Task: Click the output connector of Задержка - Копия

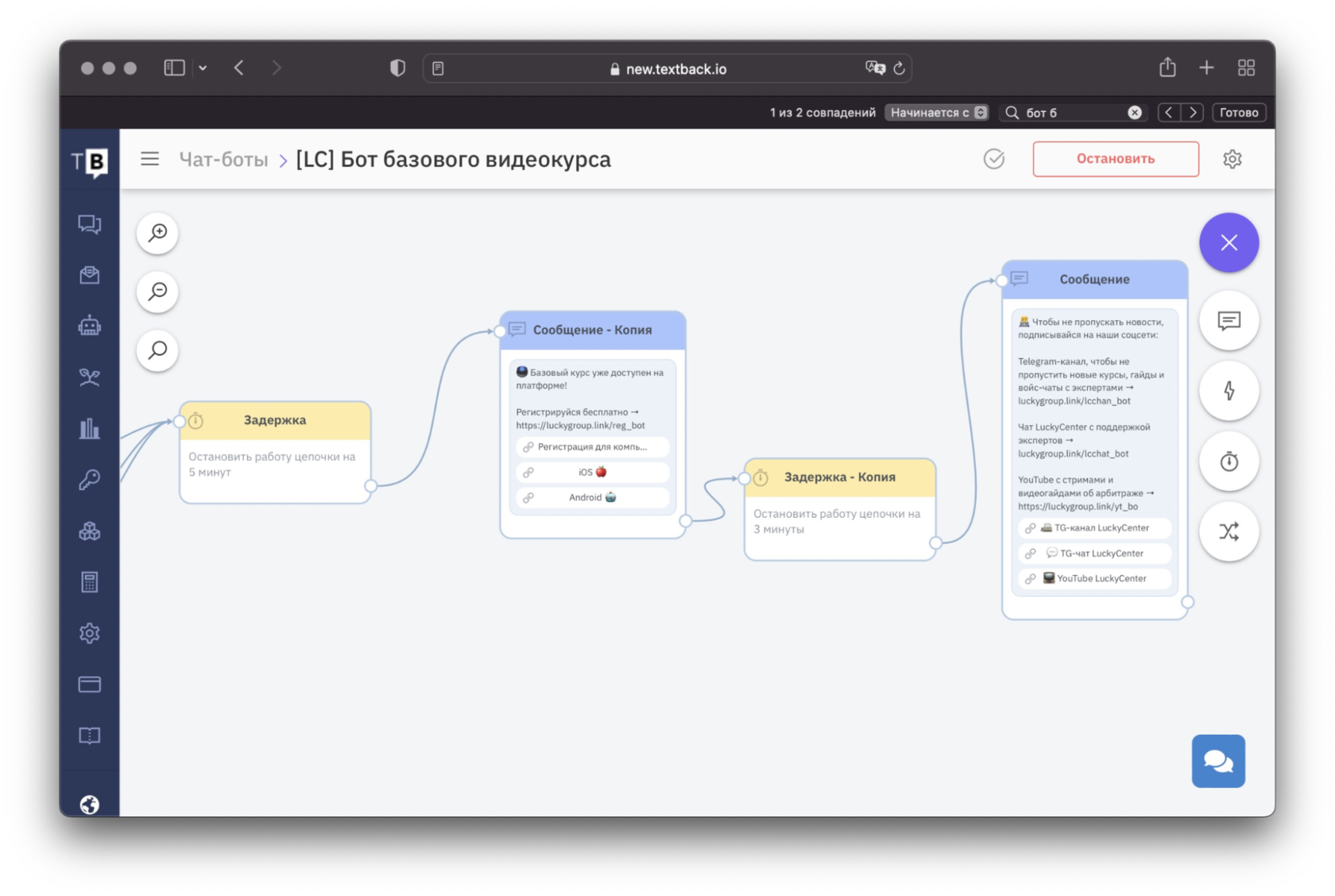Action: (x=935, y=543)
